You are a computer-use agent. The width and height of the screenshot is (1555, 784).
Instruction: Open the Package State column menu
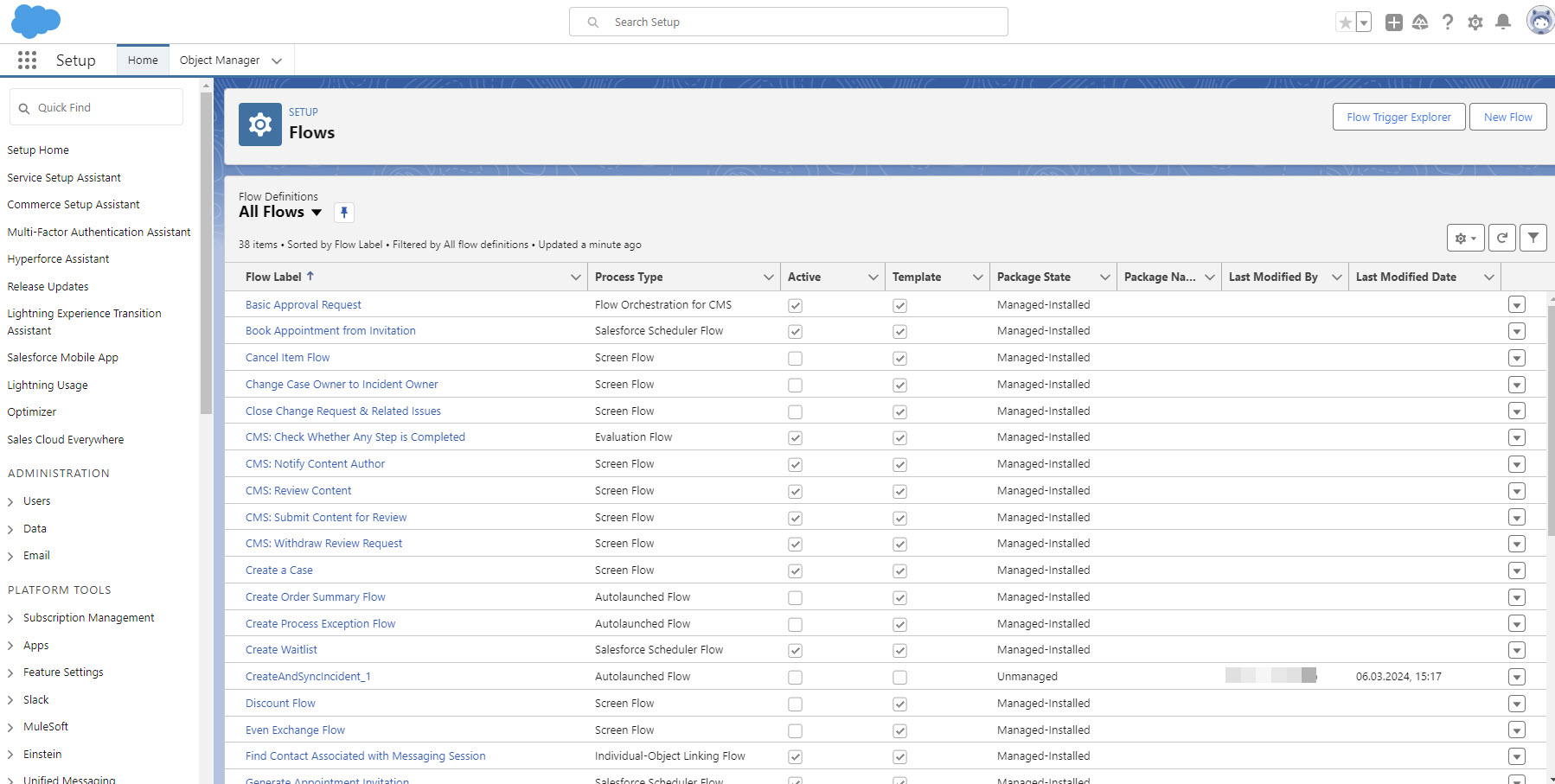1104,277
